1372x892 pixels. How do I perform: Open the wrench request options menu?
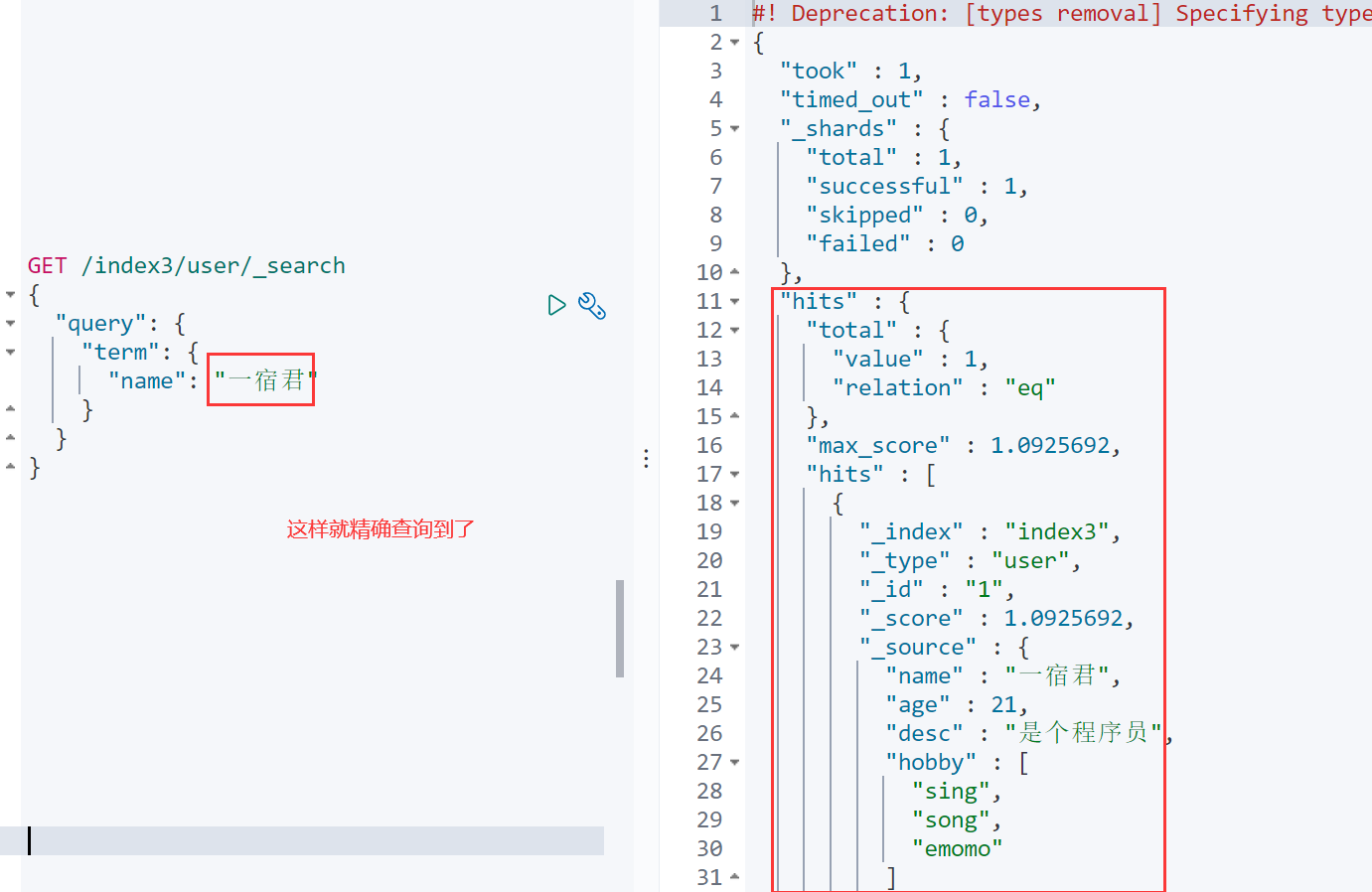tap(592, 305)
